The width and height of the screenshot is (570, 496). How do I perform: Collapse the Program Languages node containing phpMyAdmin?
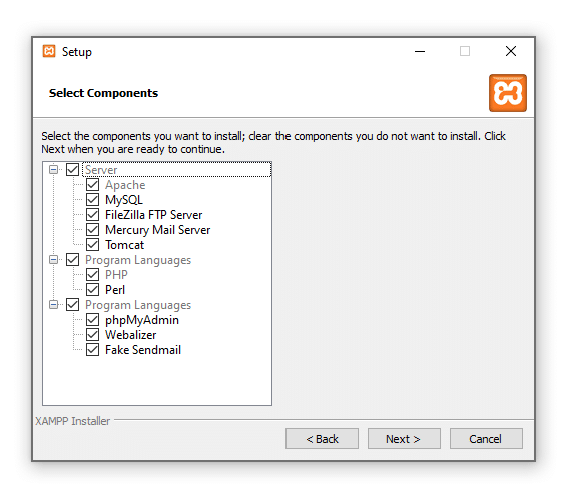tap(53, 305)
